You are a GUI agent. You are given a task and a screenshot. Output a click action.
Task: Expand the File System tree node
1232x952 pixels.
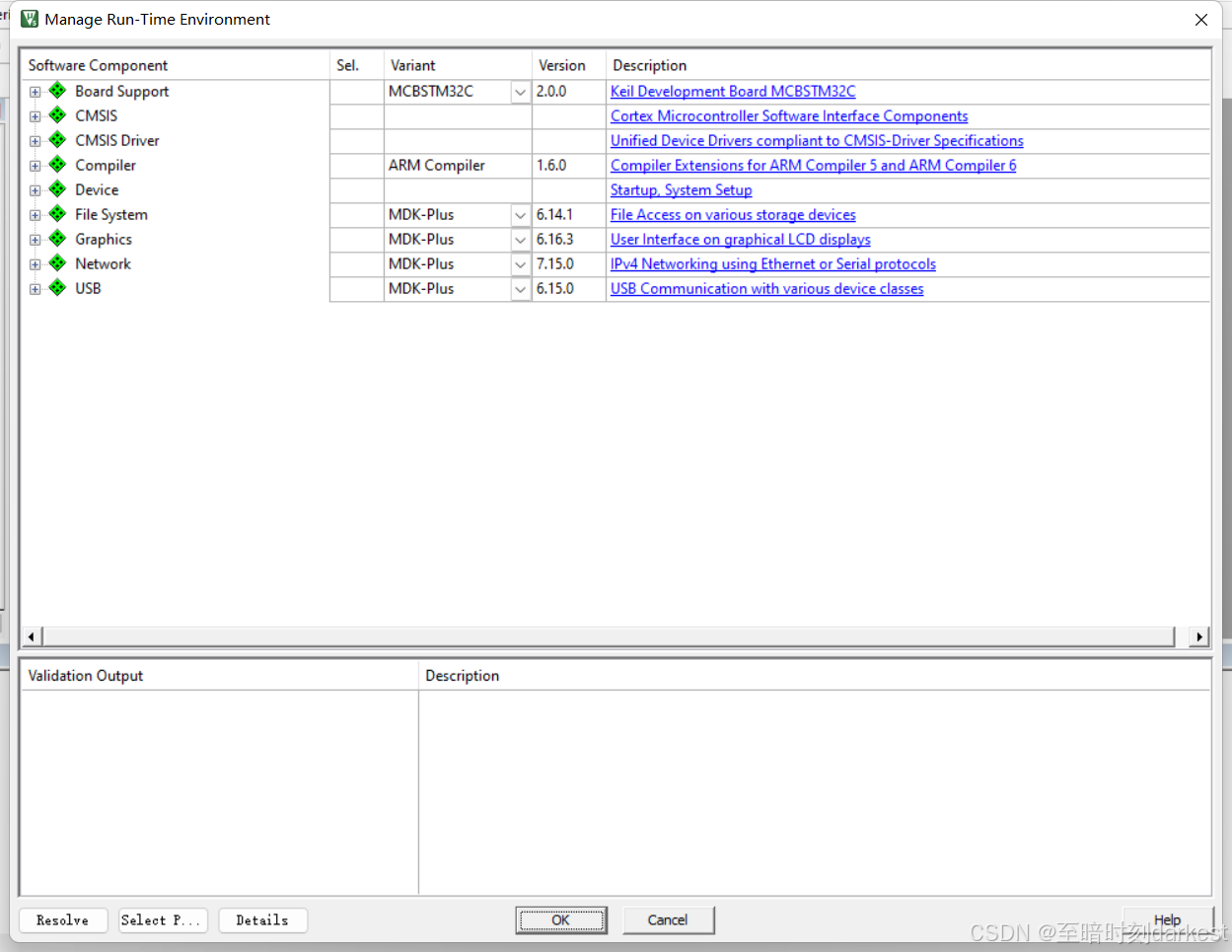(x=36, y=215)
